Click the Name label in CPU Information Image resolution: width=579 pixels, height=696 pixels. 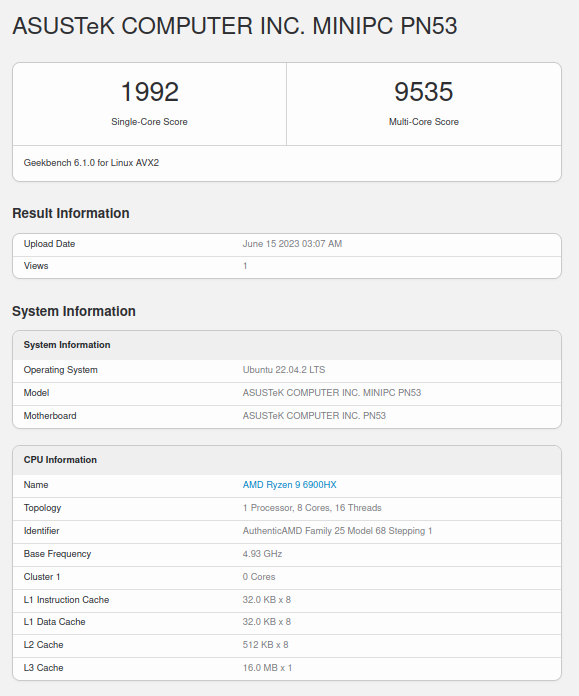click(36, 485)
